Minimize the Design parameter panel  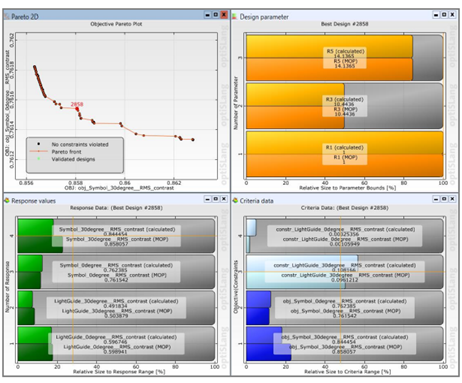click(x=436, y=15)
